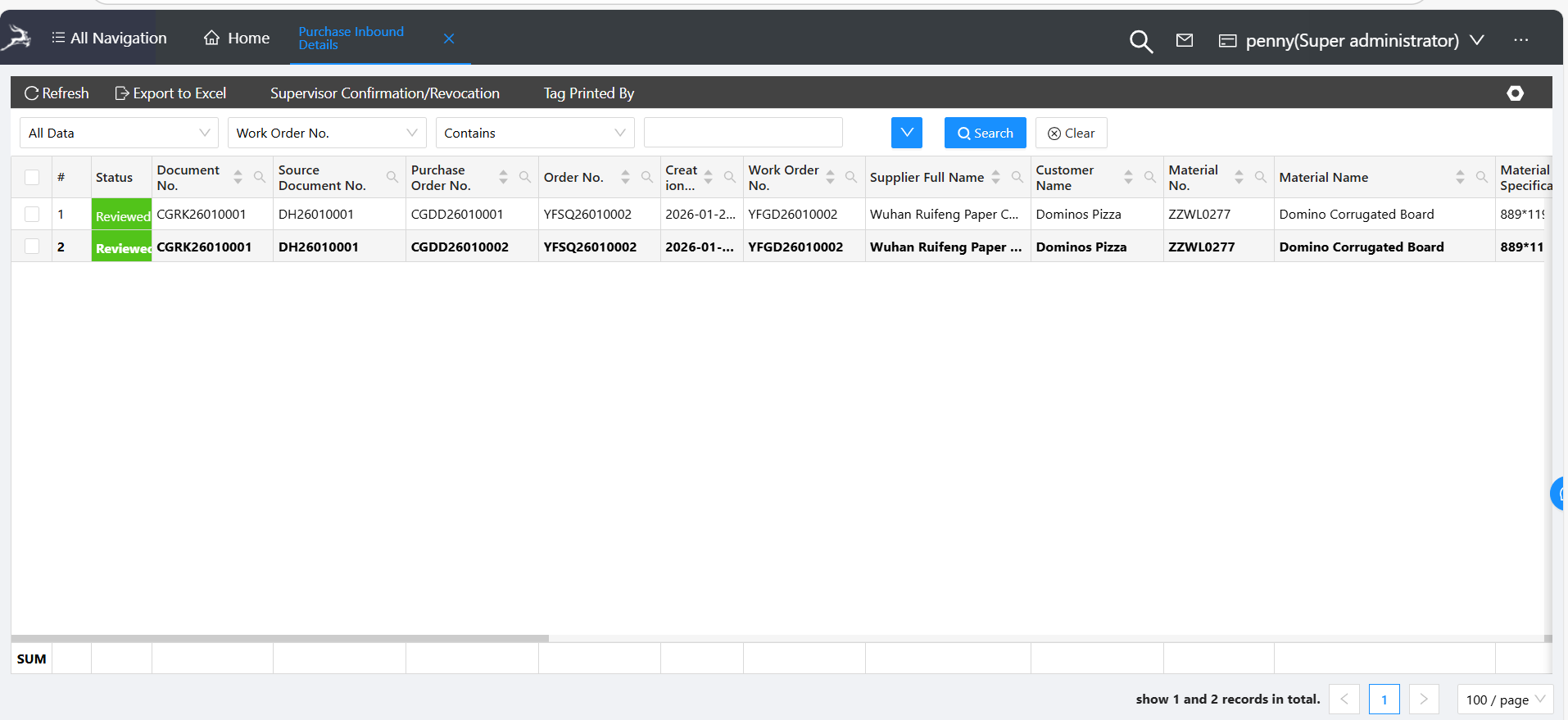Open the mail envelope icon
This screenshot has height=720, width=1568.
[x=1184, y=40]
